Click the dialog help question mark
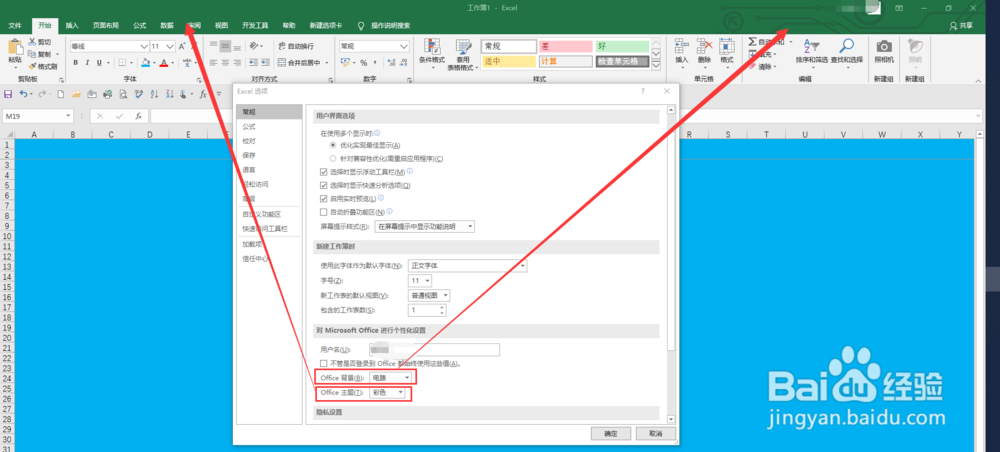This screenshot has height=452, width=1000. click(x=642, y=91)
